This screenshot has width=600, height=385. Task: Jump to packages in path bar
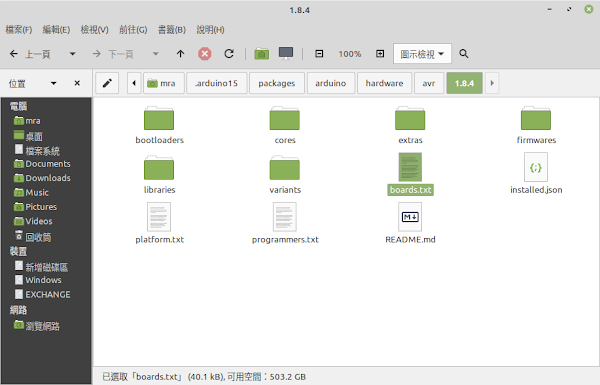277,83
